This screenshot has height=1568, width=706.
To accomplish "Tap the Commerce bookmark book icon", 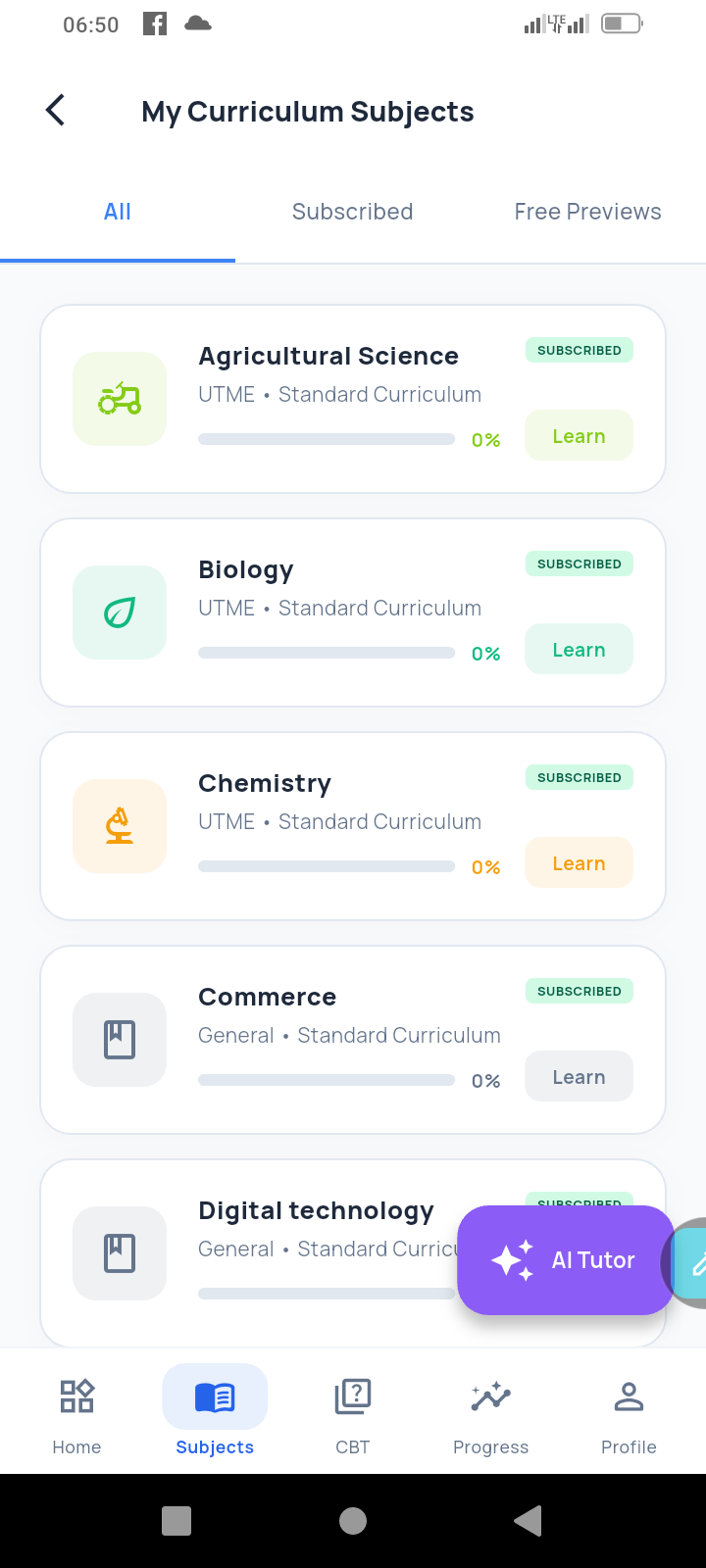I will [120, 1040].
